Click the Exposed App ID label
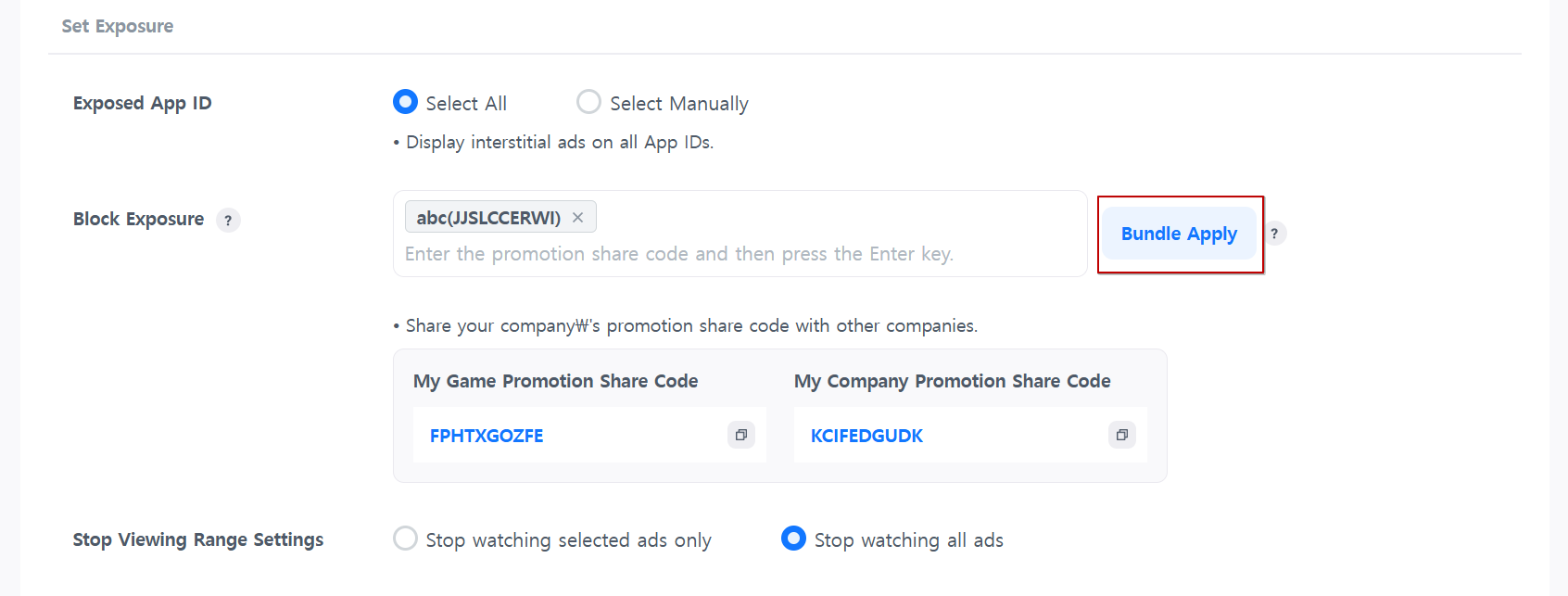 (x=143, y=103)
